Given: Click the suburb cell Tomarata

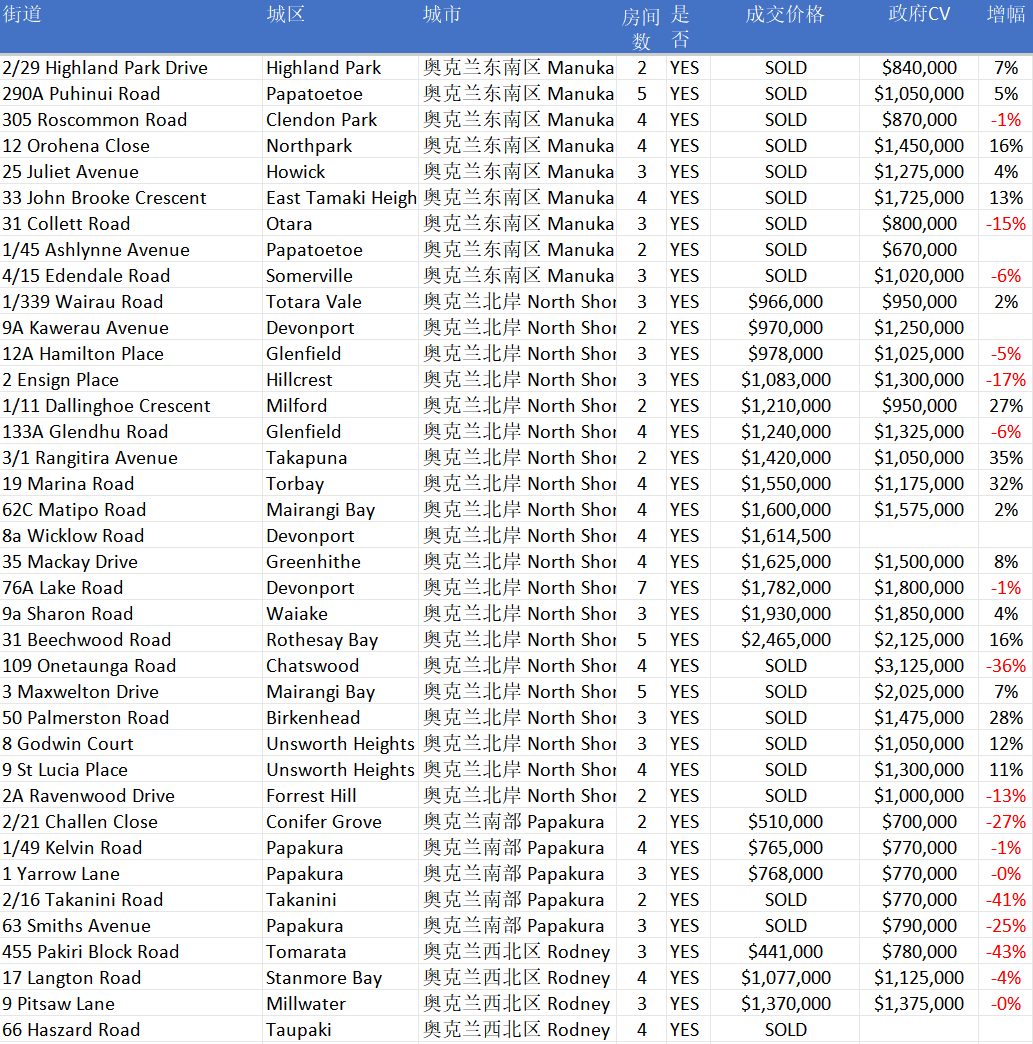Looking at the screenshot, I should coord(306,951).
